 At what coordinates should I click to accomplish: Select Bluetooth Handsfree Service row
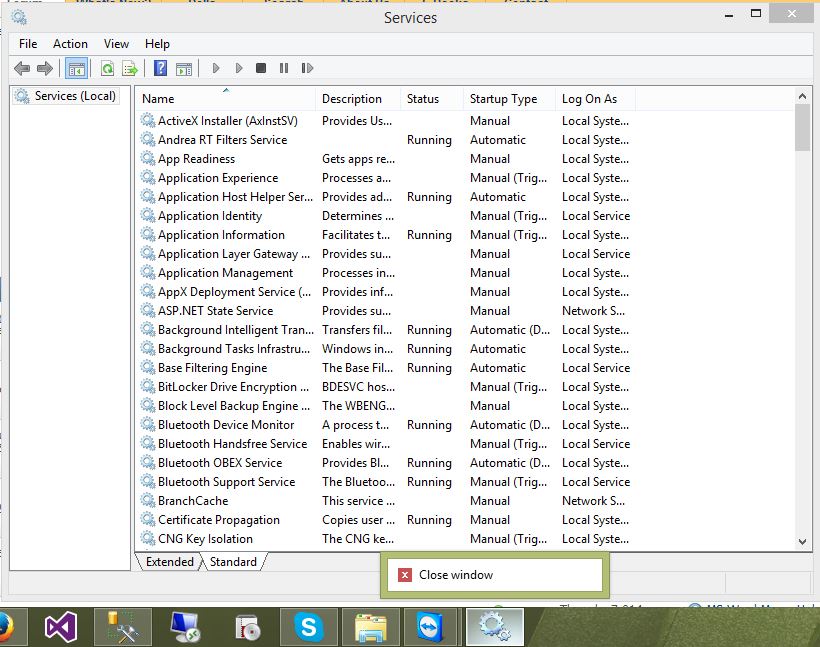point(385,444)
